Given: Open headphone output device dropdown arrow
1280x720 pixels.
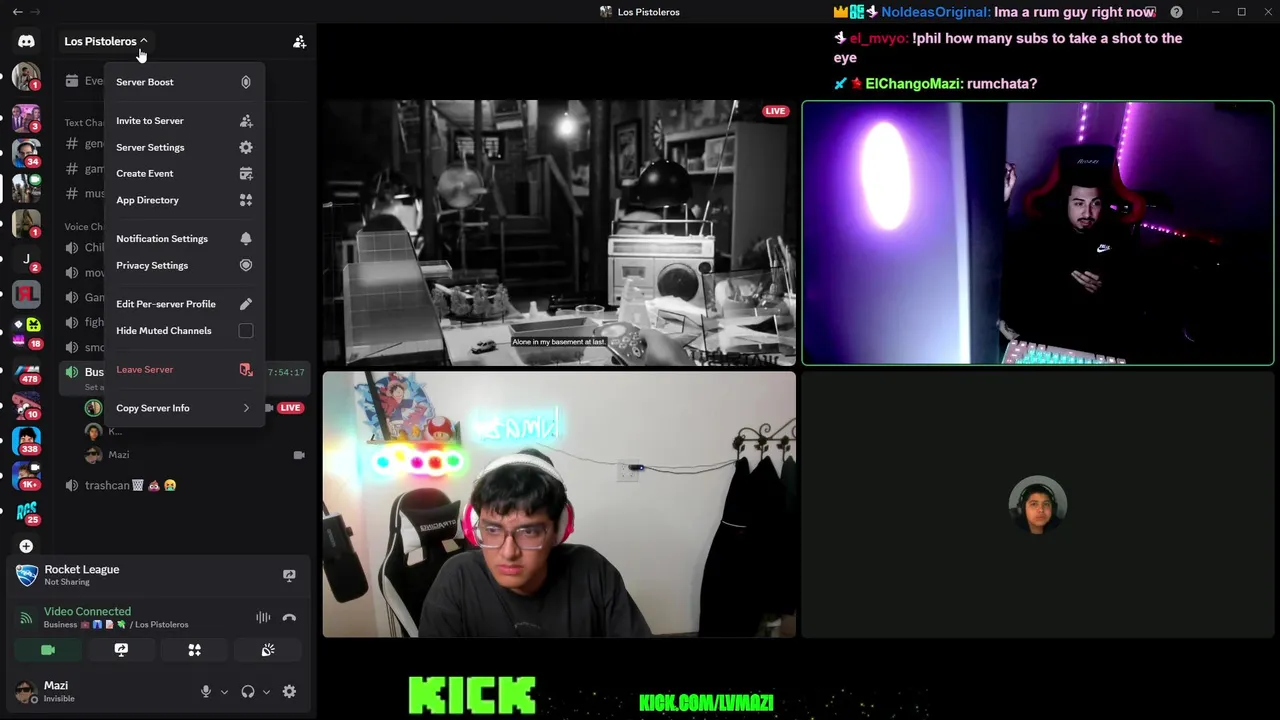Looking at the screenshot, I should tap(266, 692).
